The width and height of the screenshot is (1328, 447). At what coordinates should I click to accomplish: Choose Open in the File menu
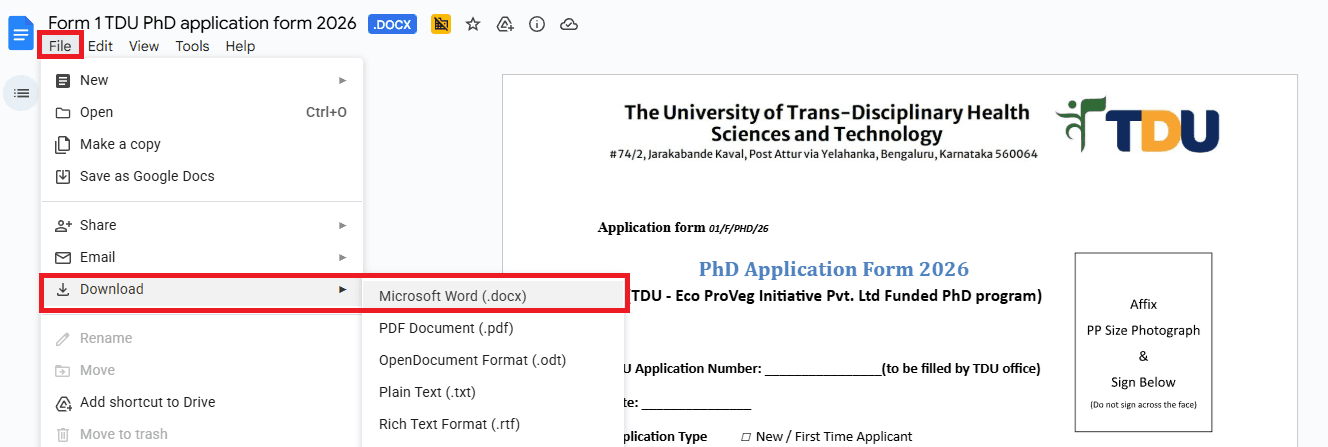202,112
